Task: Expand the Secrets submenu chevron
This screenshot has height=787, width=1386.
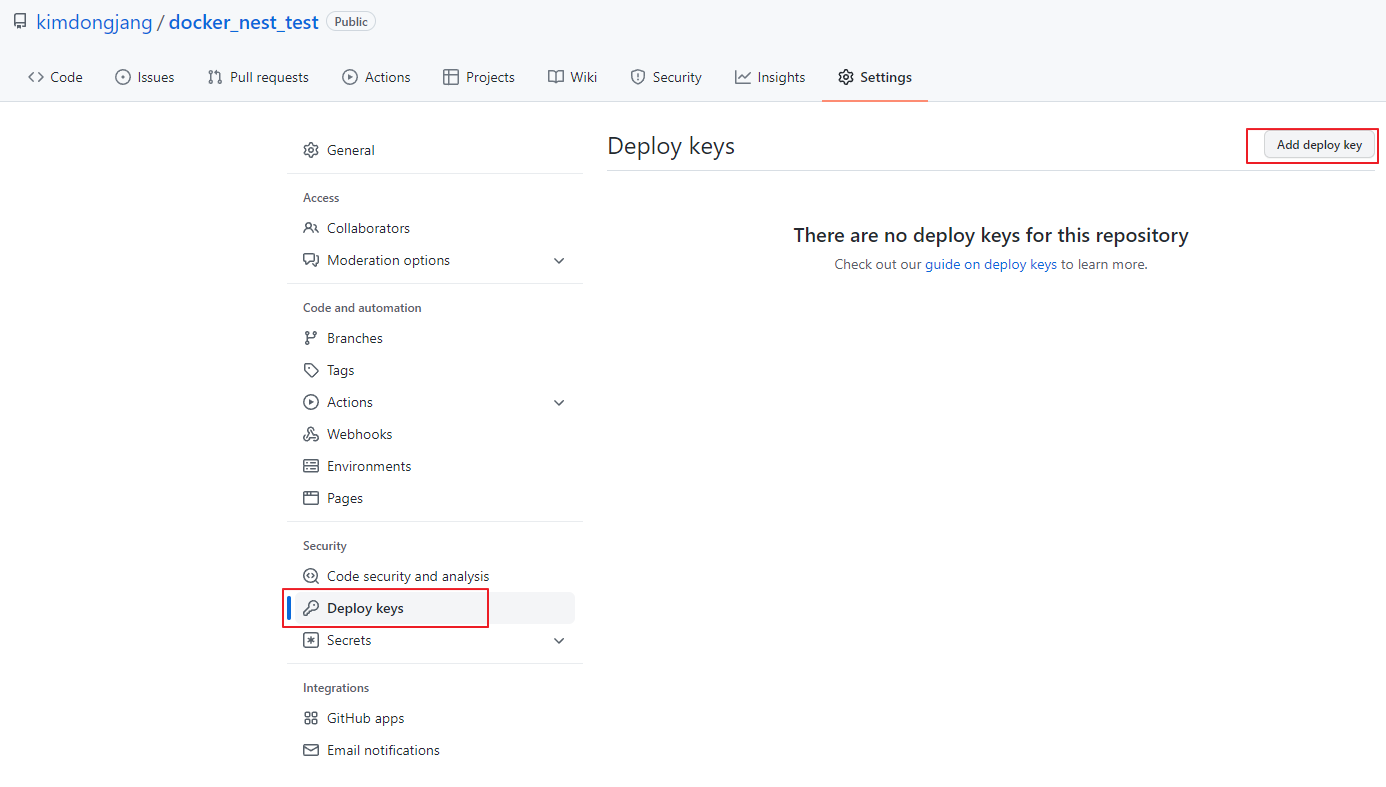Action: 559,640
